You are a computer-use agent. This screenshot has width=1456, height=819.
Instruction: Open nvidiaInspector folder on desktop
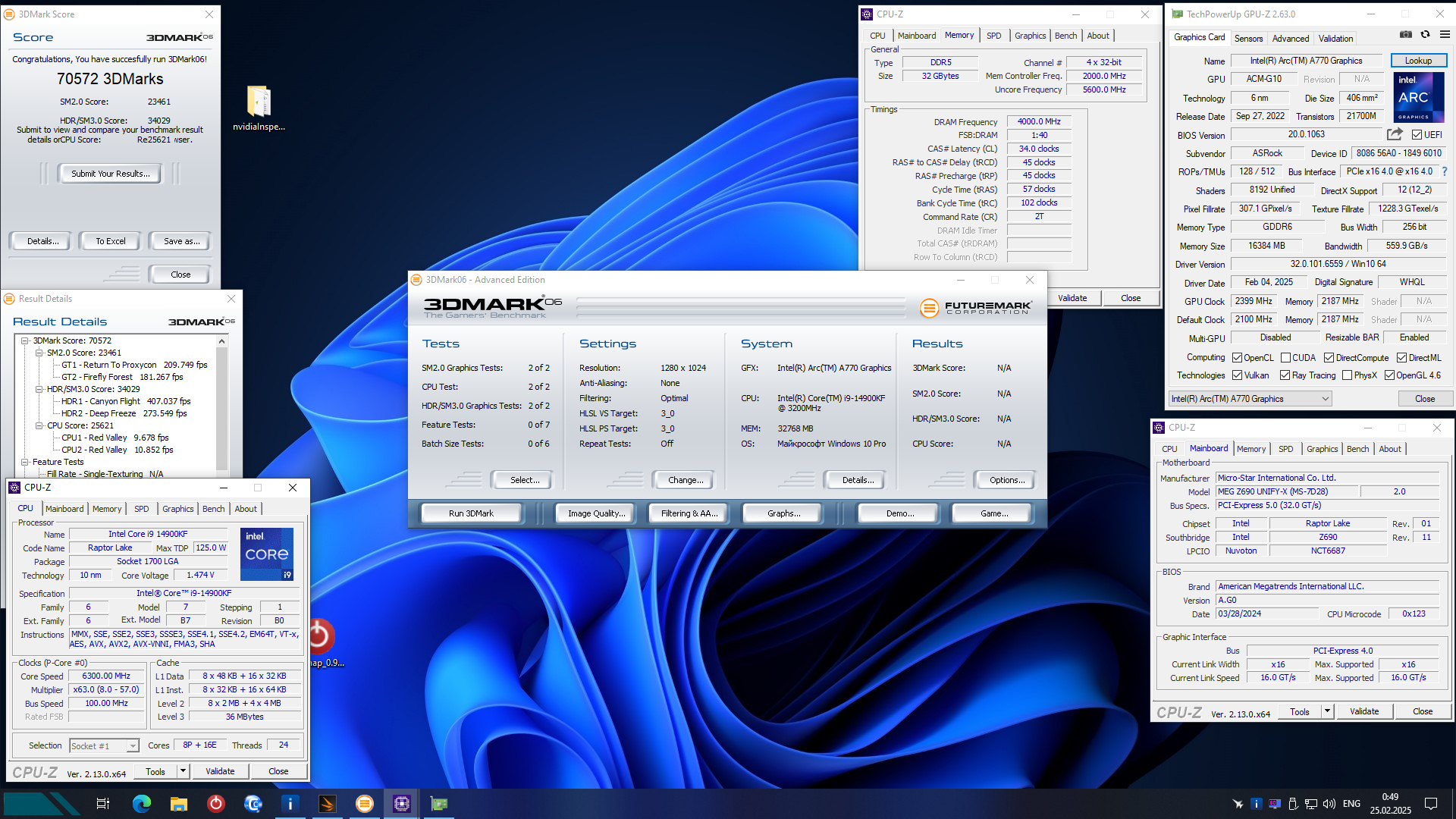[259, 108]
